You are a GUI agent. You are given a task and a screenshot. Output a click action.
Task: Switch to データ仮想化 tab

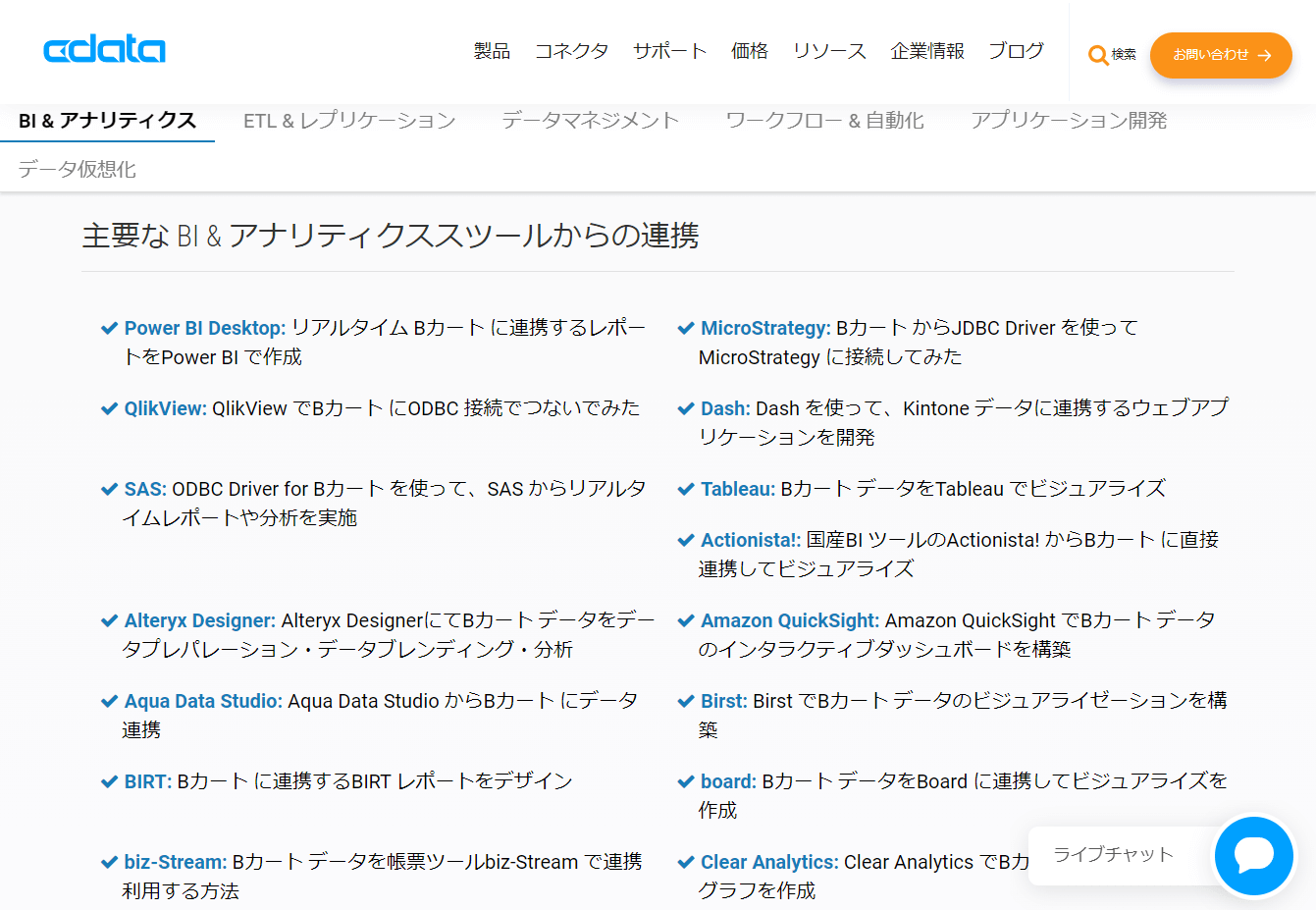point(77,170)
